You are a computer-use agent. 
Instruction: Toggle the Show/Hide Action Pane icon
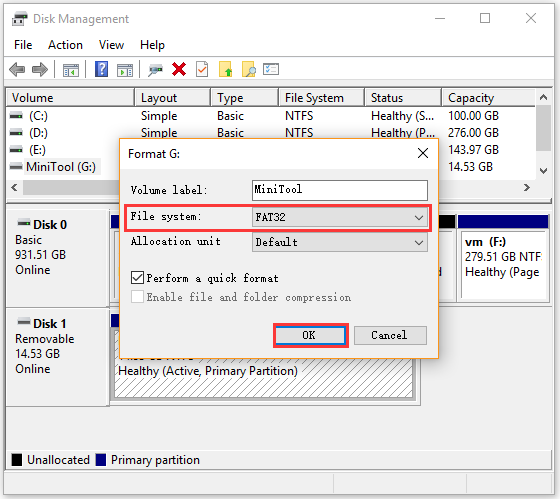click(x=125, y=70)
